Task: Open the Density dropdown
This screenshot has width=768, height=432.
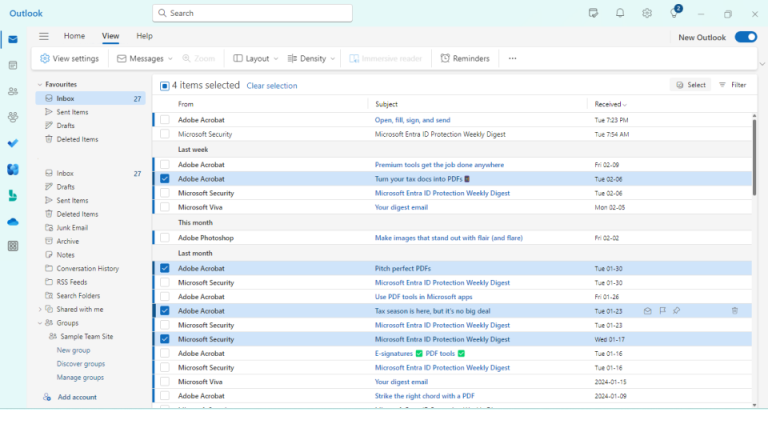Action: click(311, 59)
